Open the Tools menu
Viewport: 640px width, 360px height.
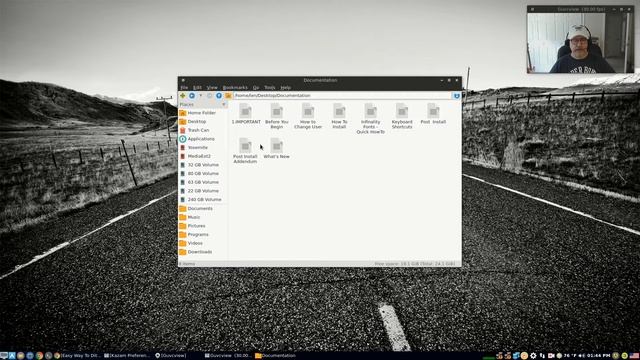[x=270, y=87]
